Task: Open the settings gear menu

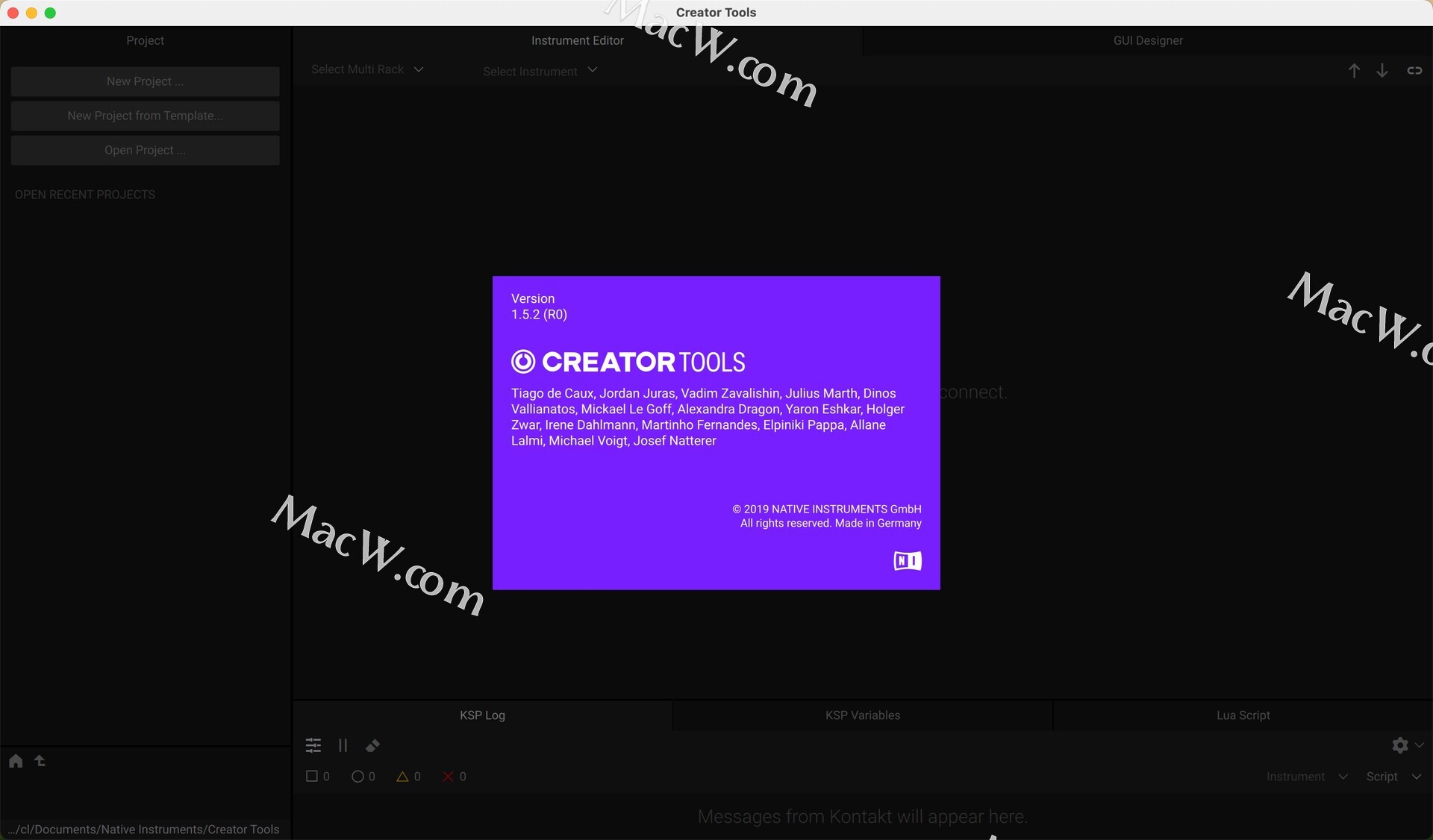Action: 1400,745
